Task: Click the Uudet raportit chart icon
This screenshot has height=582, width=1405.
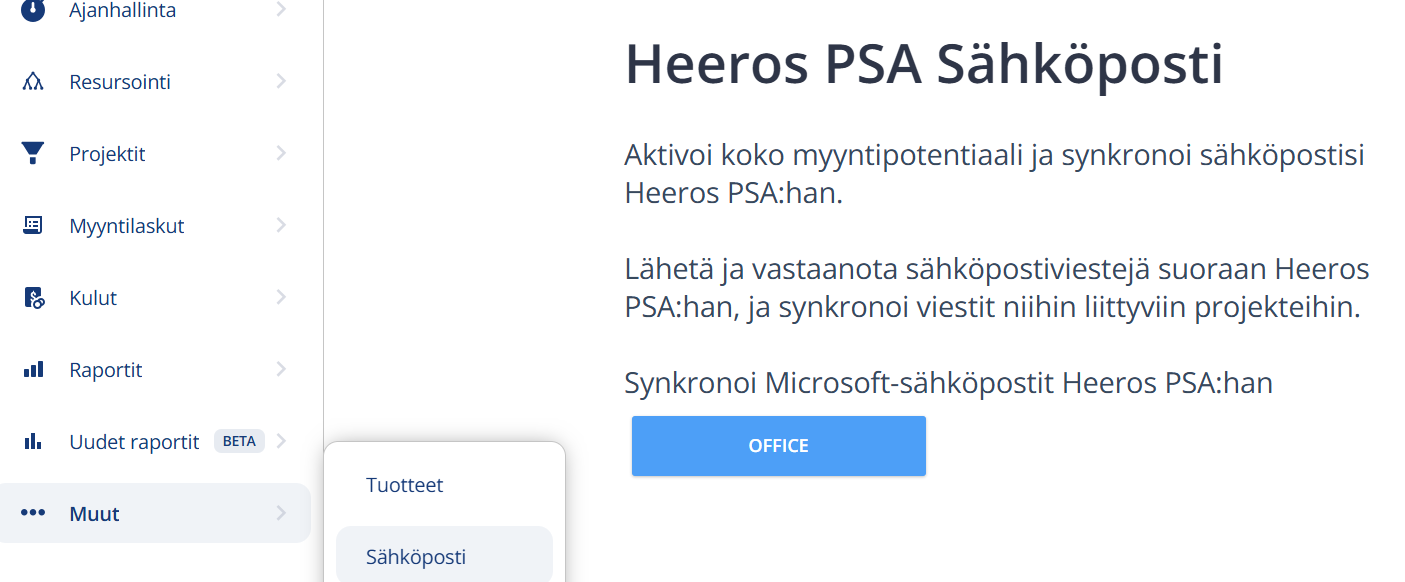Action: click(x=33, y=441)
